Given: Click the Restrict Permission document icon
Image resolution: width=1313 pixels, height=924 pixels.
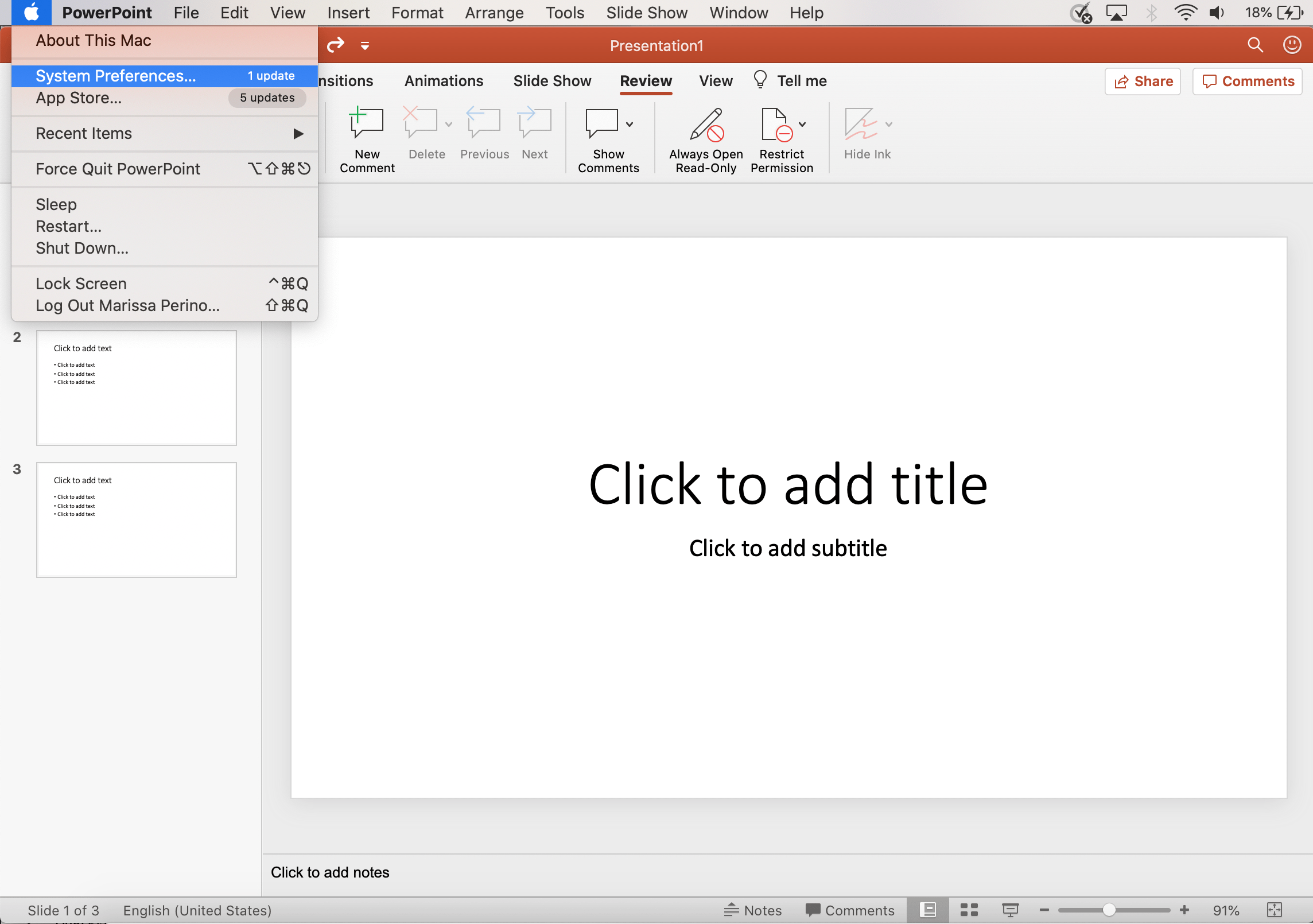Looking at the screenshot, I should coord(775,125).
